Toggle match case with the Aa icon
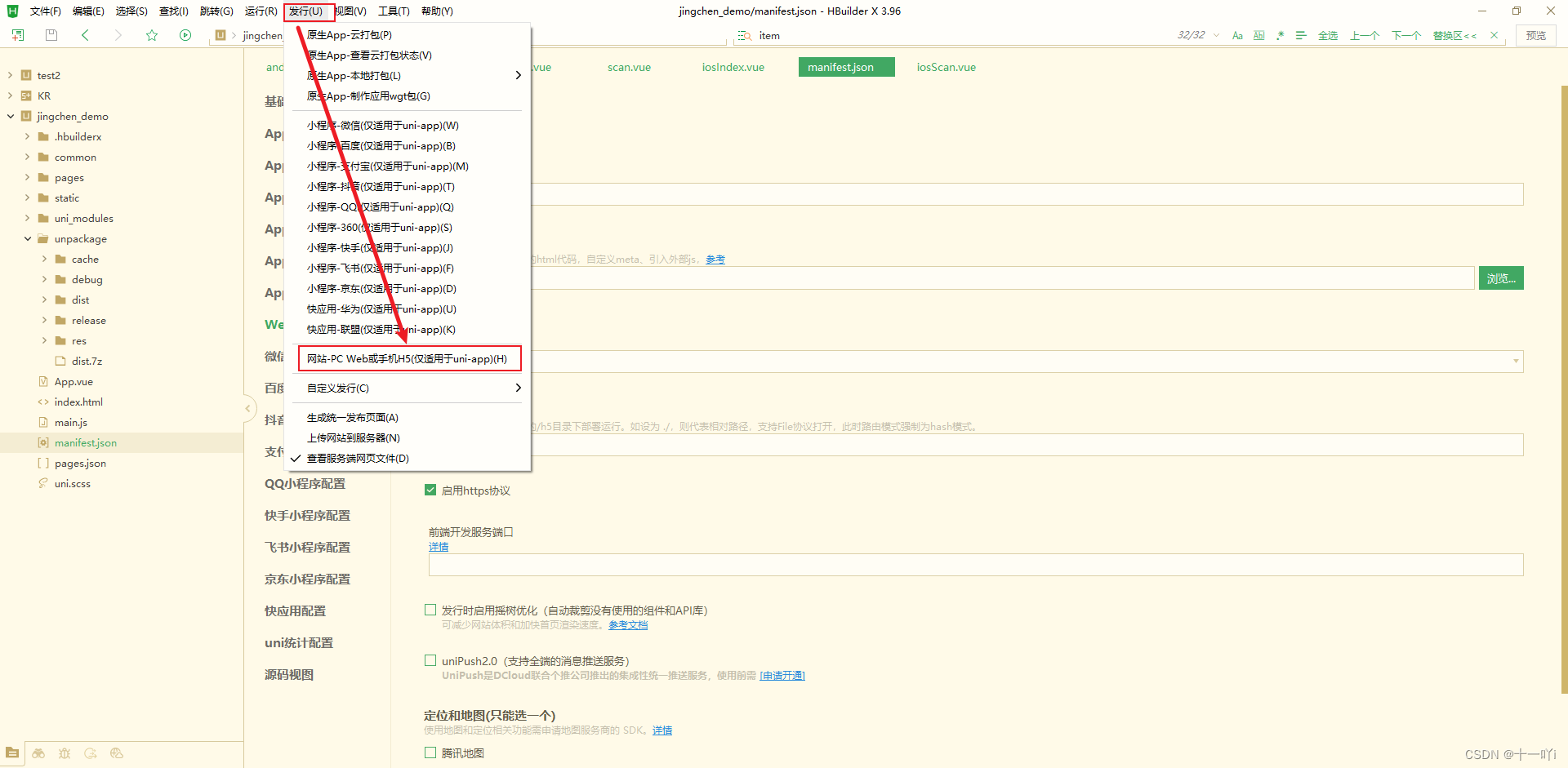Screen dimensions: 1568x768 pyautogui.click(x=1238, y=35)
